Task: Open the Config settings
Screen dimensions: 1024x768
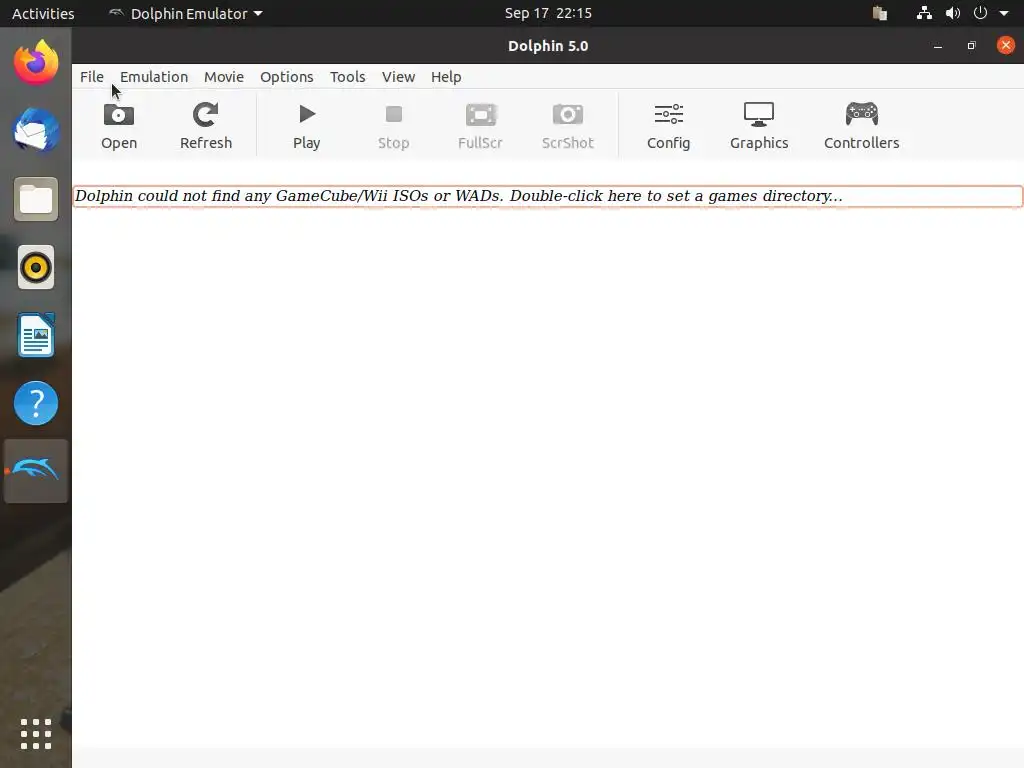Action: click(668, 125)
